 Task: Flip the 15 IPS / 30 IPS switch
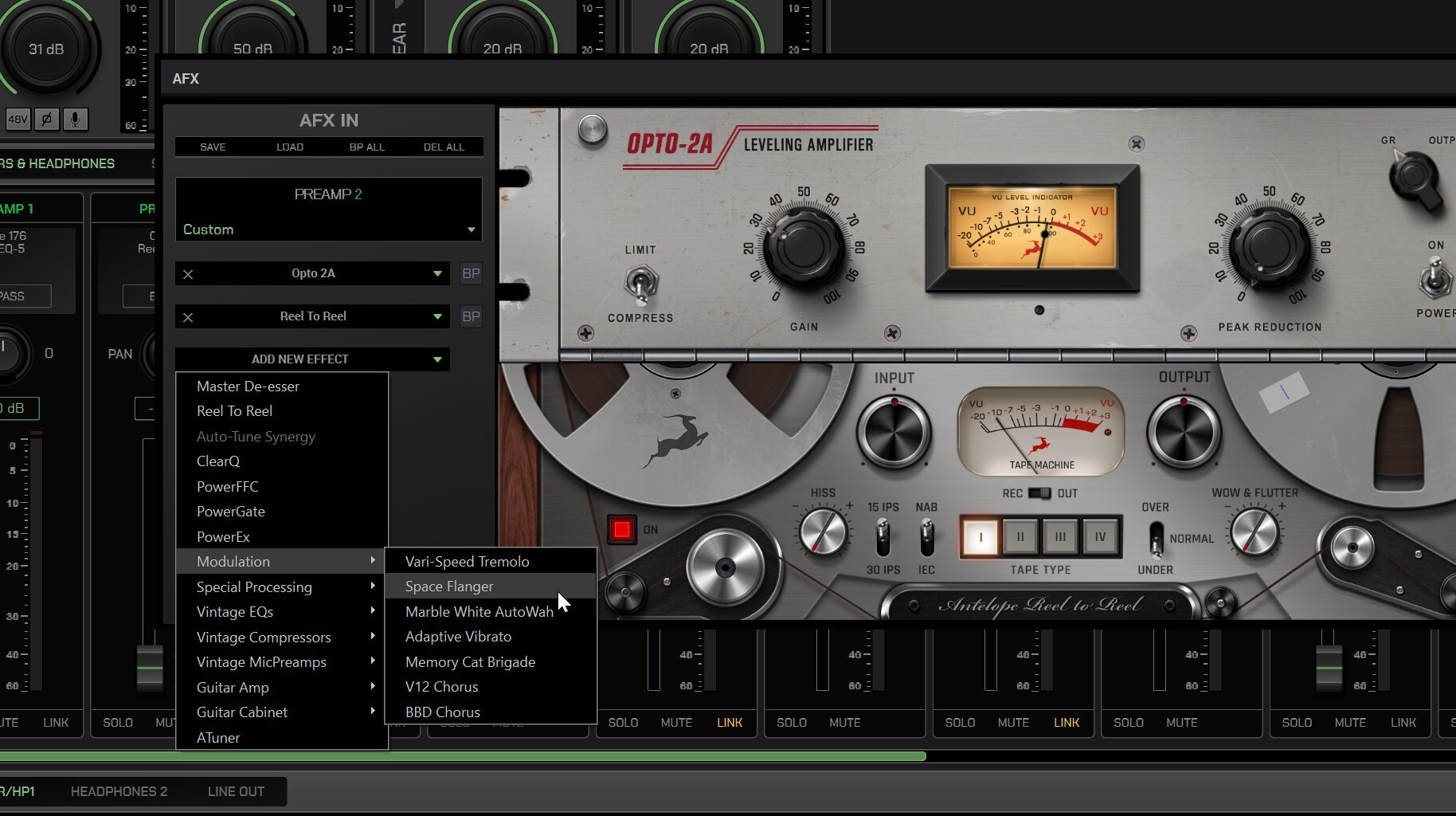click(883, 538)
